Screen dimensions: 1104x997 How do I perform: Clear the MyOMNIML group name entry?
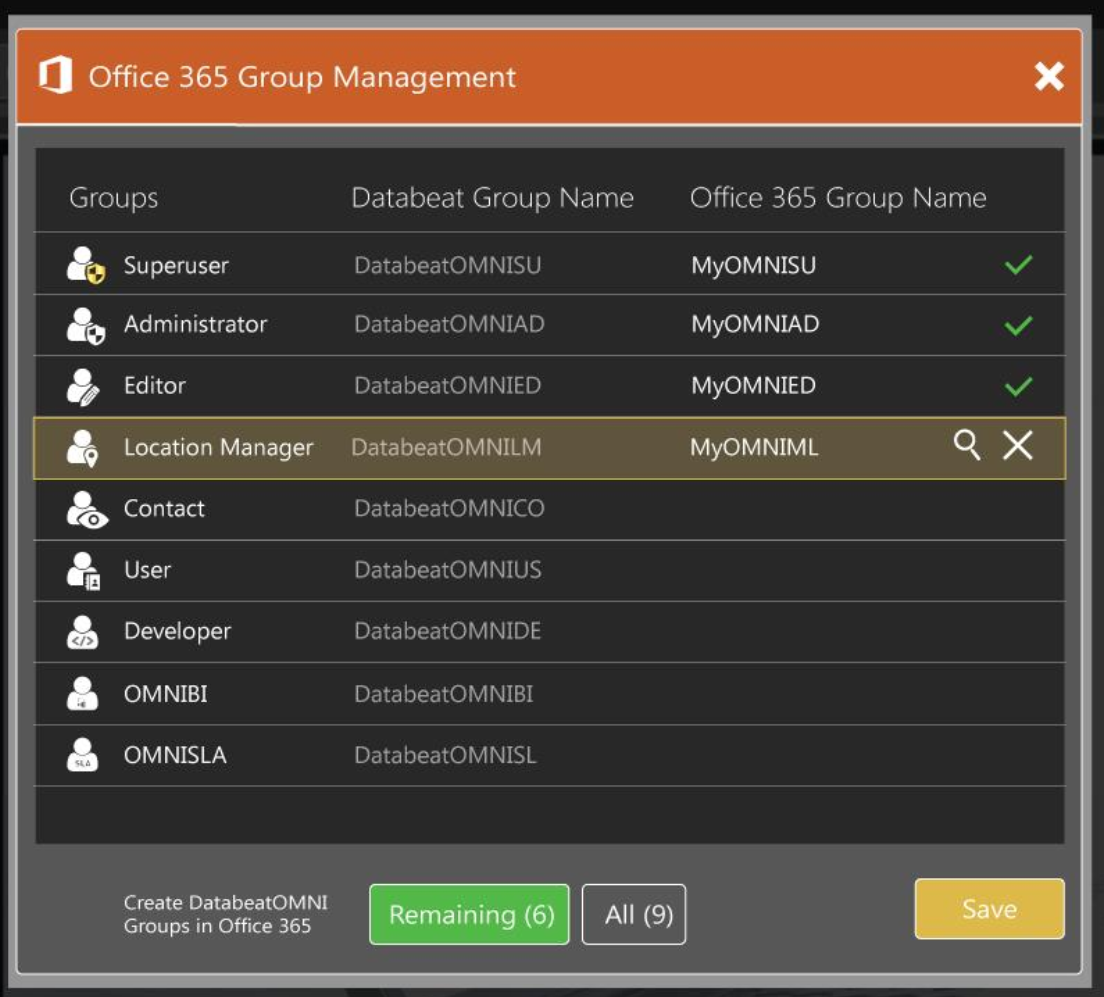click(1017, 445)
